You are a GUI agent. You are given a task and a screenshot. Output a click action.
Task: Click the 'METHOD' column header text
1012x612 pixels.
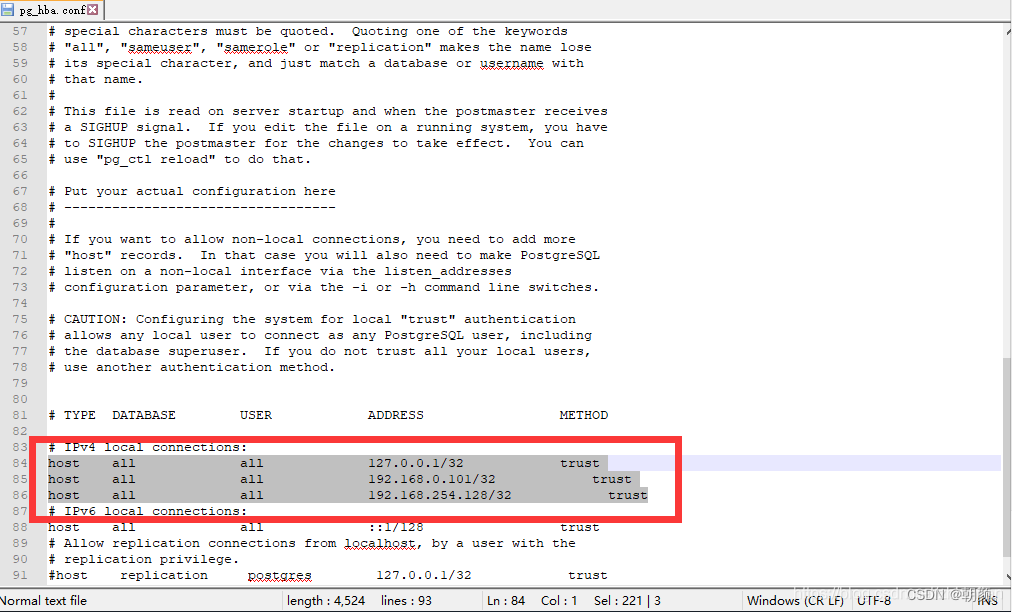click(583, 415)
